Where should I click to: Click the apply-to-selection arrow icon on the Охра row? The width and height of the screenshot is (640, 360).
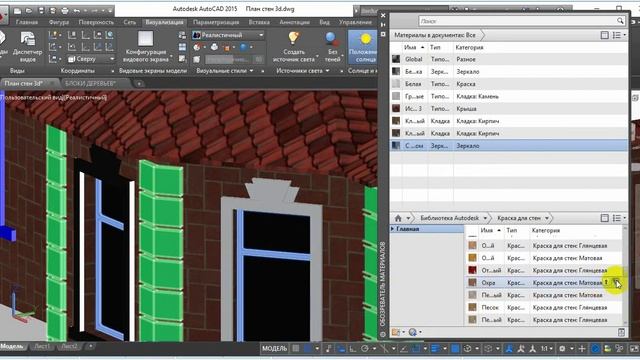pyautogui.click(x=607, y=282)
